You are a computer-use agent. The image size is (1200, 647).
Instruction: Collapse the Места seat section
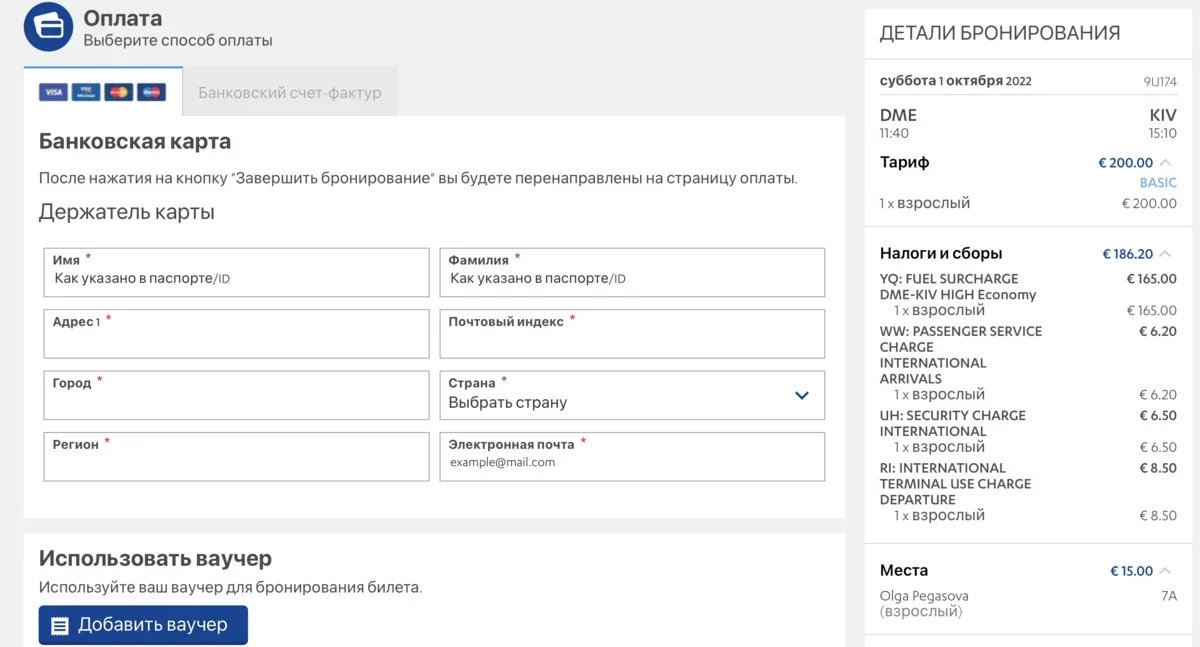[1165, 571]
